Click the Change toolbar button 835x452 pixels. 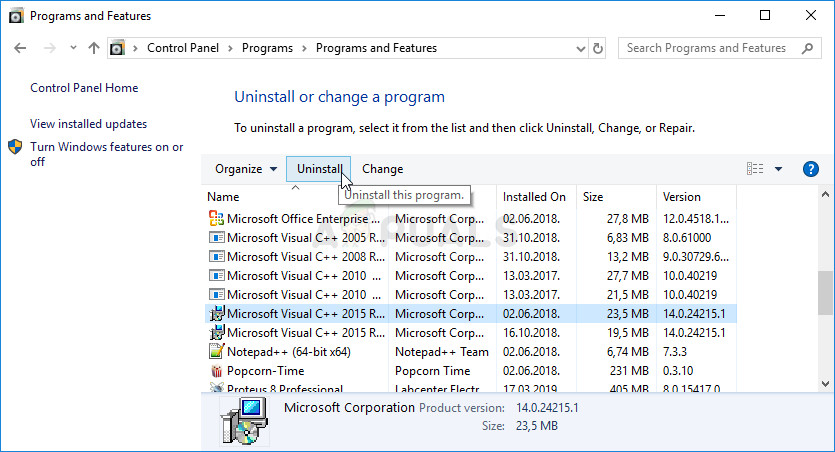pos(382,169)
